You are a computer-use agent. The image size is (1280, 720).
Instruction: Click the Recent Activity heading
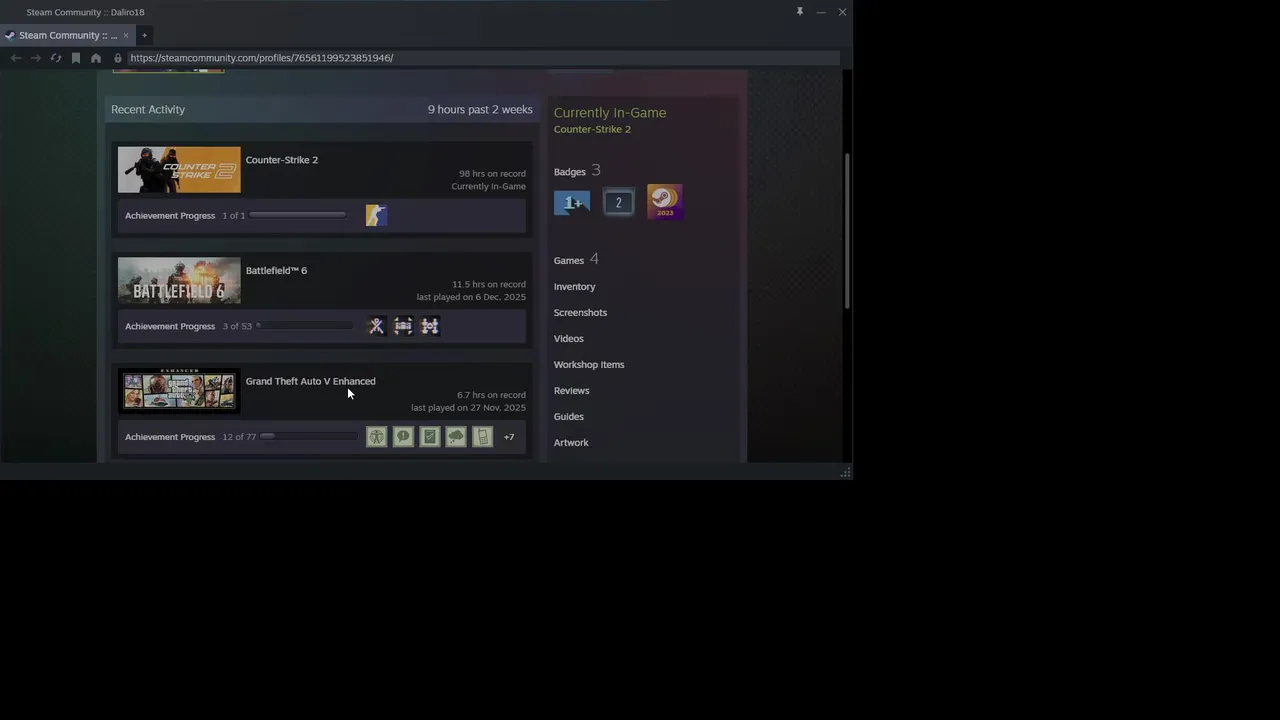[148, 110]
